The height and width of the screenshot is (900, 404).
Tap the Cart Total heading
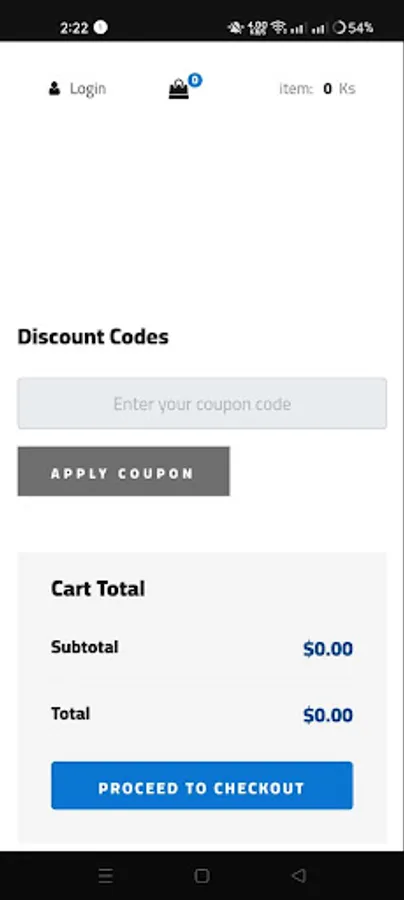coord(98,588)
